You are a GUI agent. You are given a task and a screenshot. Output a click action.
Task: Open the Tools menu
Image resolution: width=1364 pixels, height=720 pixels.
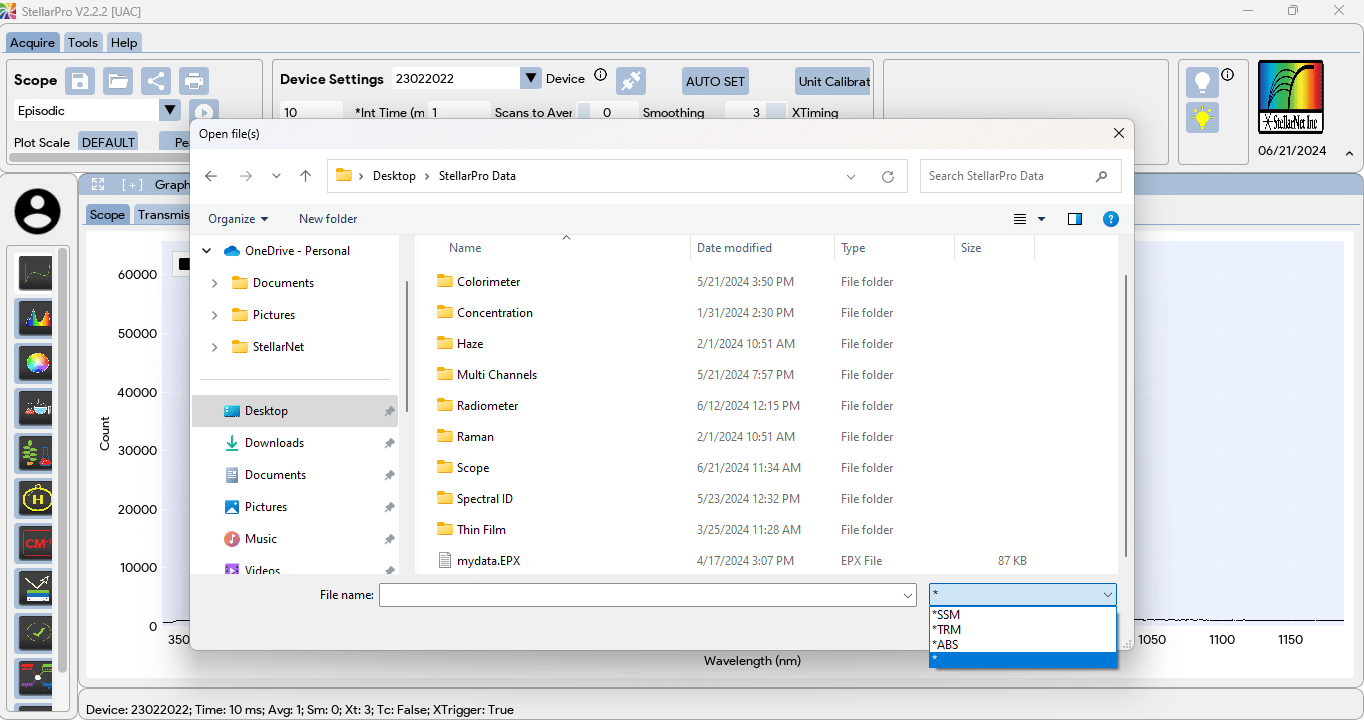coord(82,42)
